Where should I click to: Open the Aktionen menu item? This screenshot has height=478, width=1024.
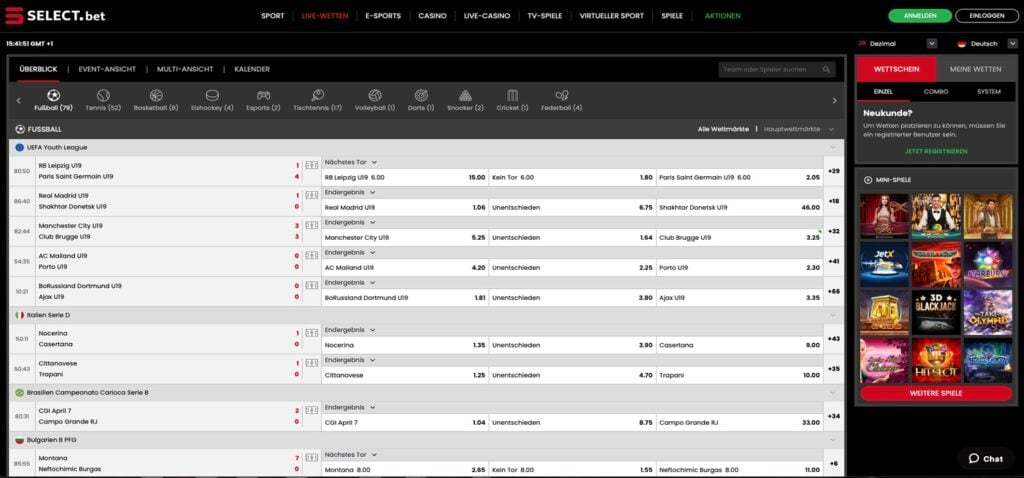pyautogui.click(x=723, y=16)
